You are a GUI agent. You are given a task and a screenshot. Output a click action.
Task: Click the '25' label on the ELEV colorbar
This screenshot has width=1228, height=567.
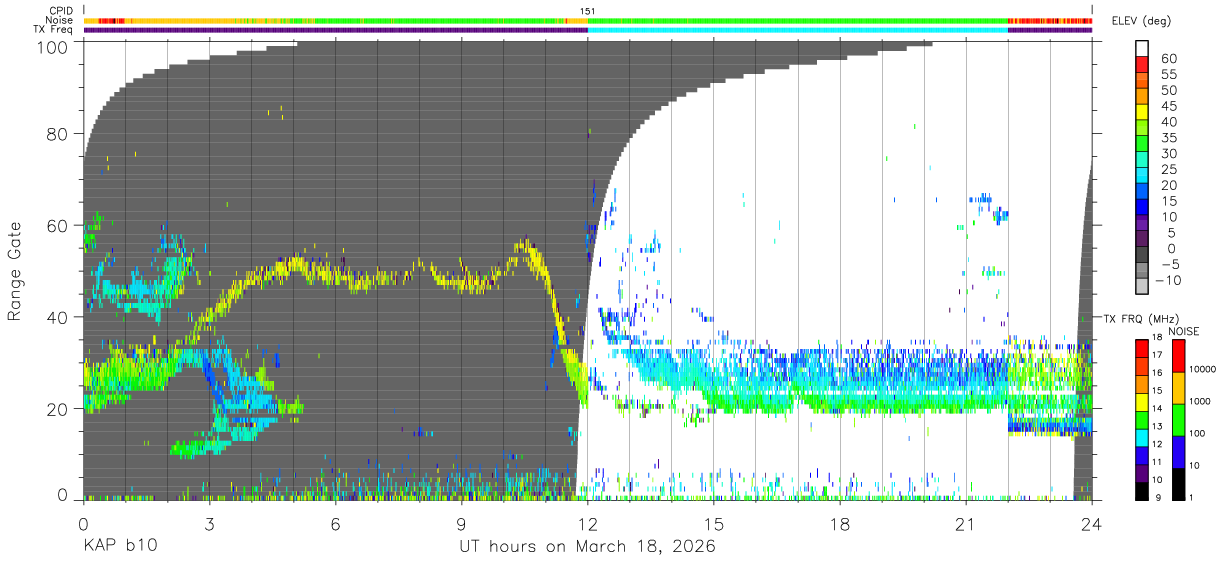(x=1169, y=170)
